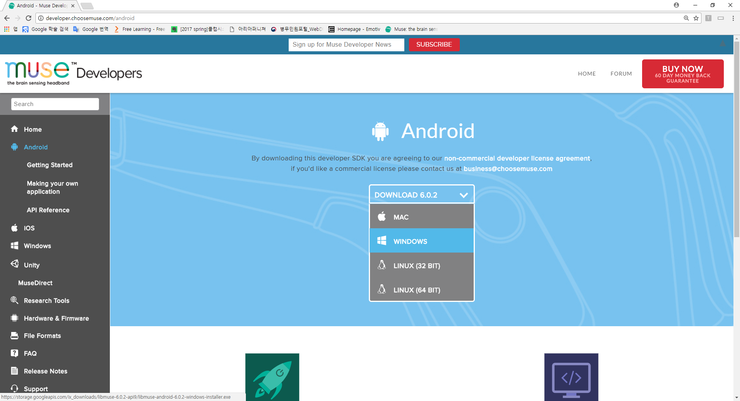Image resolution: width=740 pixels, height=401 pixels.
Task: Click the Windows icon in download list
Action: 381,241
